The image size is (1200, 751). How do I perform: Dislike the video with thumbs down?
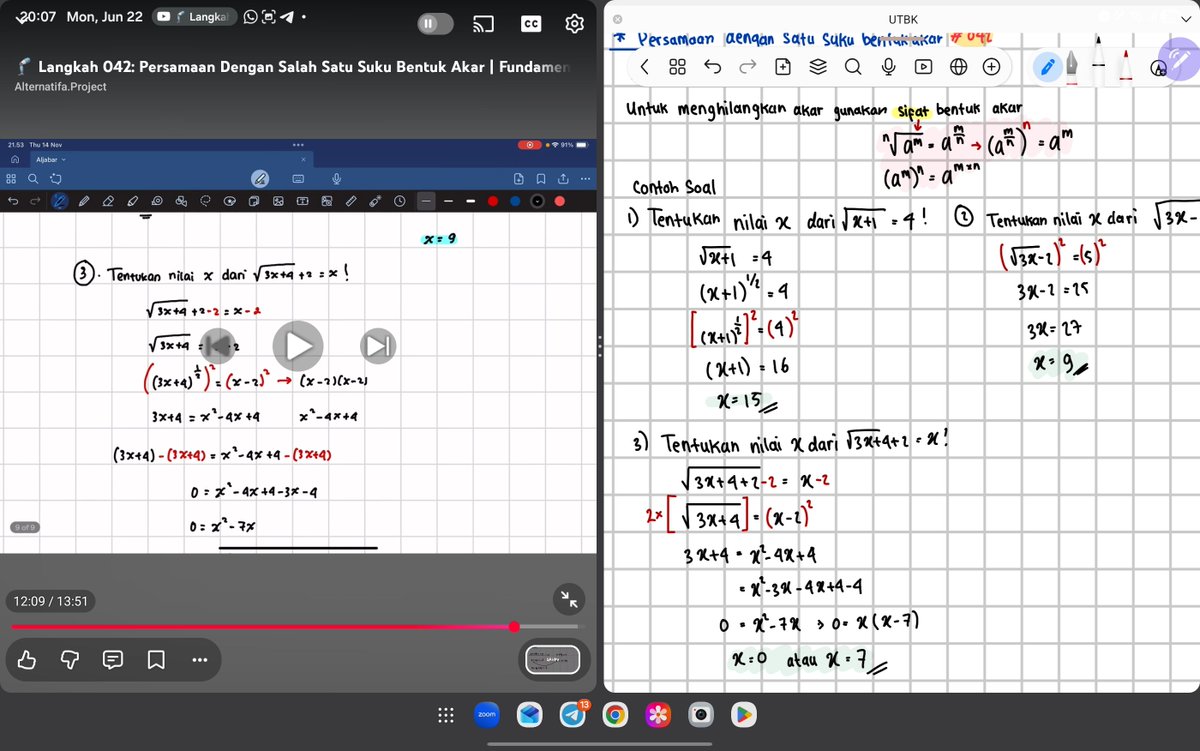[70, 659]
